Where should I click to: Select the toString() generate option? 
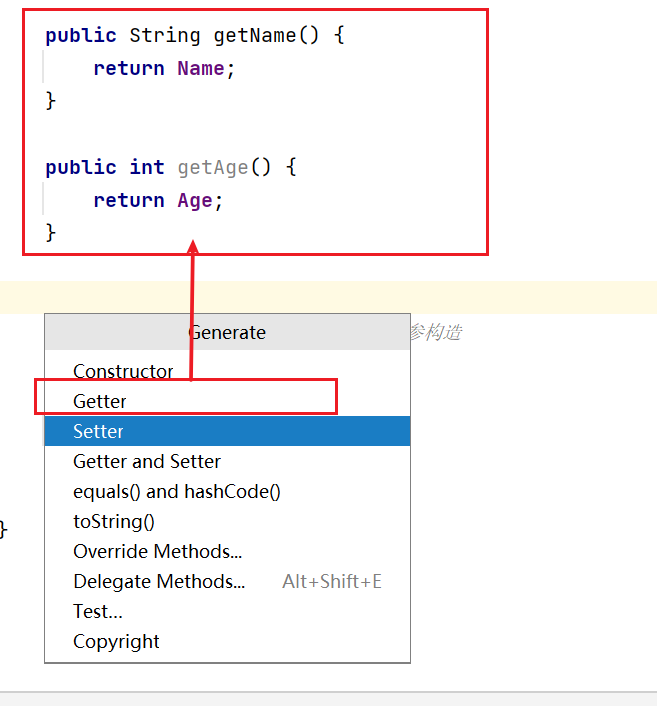[x=227, y=521]
